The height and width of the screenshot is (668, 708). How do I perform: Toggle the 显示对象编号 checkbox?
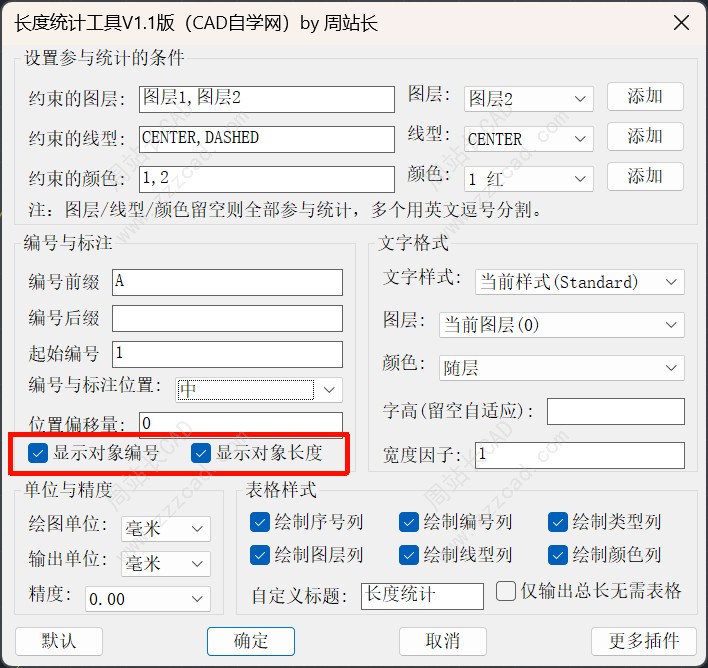[x=39, y=453]
